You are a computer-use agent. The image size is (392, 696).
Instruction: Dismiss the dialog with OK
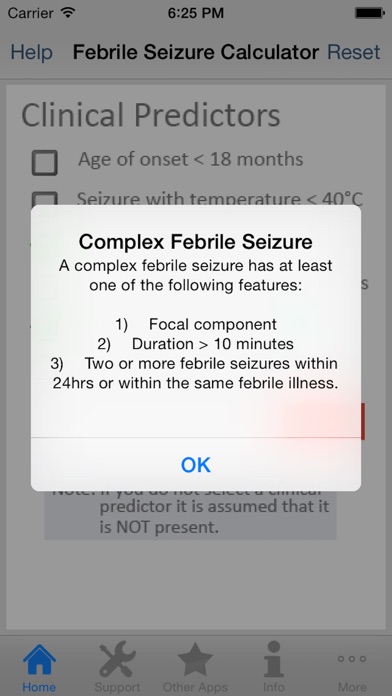[196, 464]
